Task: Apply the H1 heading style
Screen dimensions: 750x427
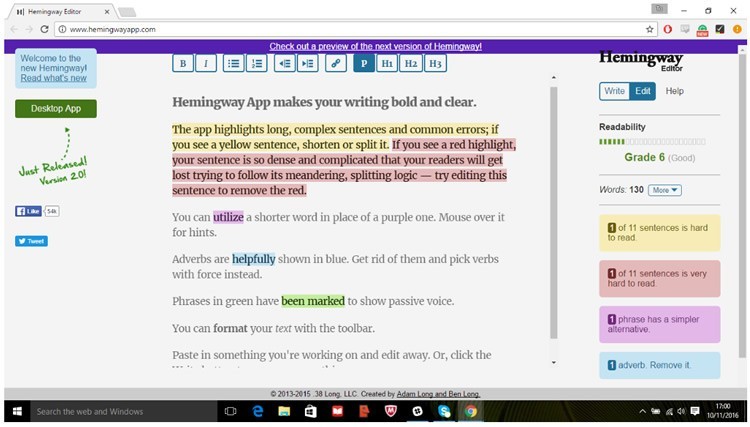Action: click(x=387, y=63)
